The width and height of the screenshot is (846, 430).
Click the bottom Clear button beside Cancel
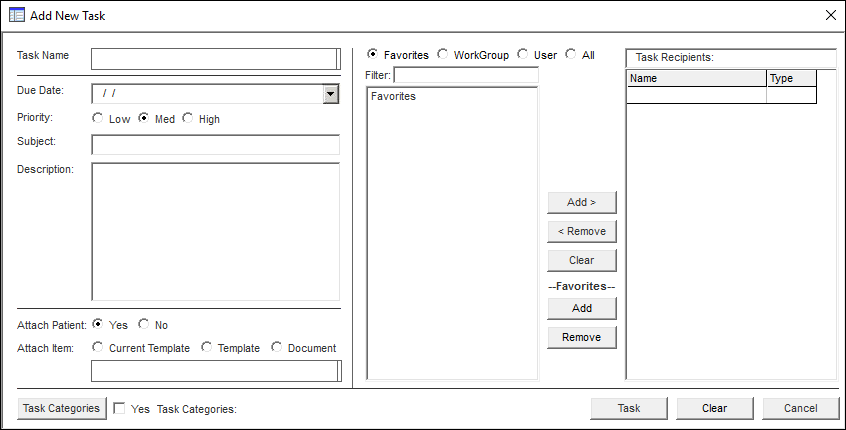click(x=715, y=408)
